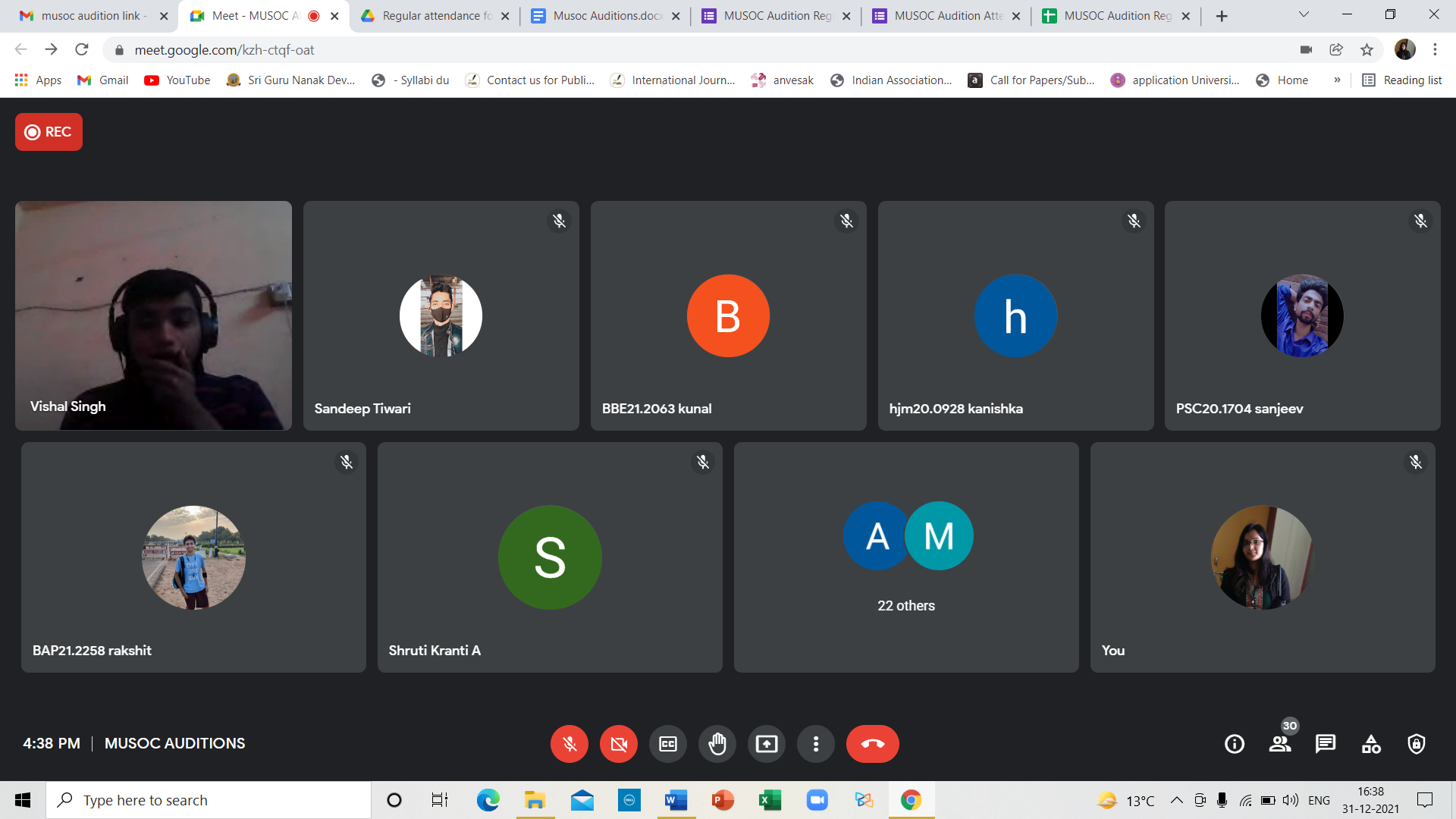1456x819 pixels.
Task: Leave the call with red hang-up button
Action: (872, 744)
